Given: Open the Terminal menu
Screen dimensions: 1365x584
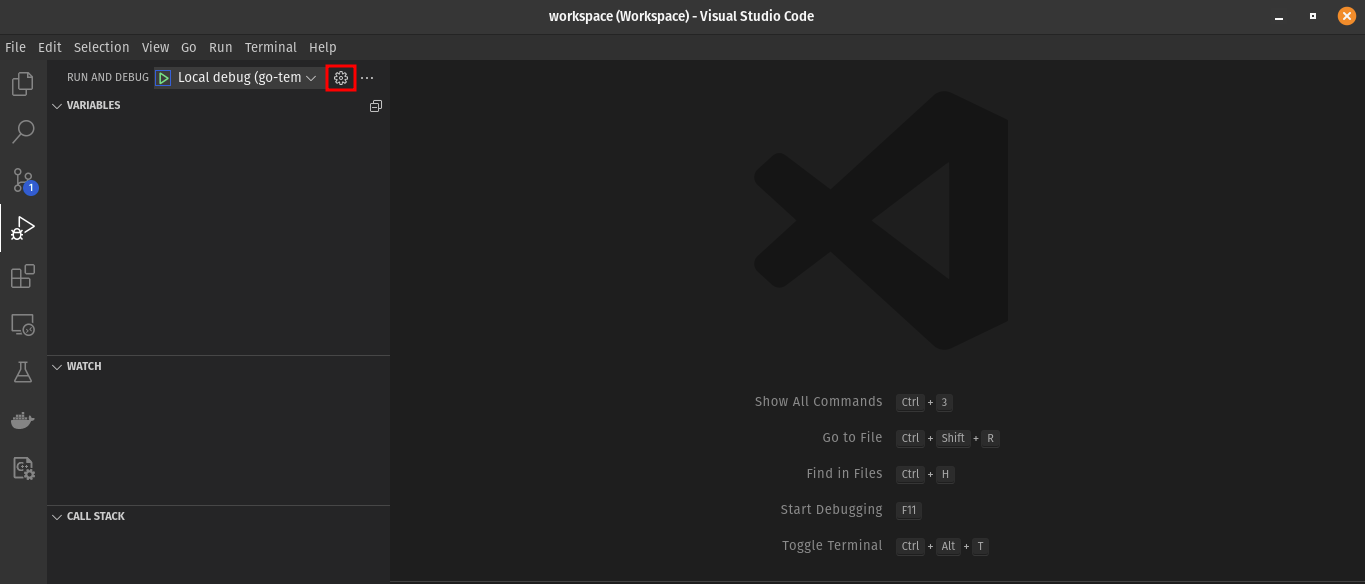Looking at the screenshot, I should click(270, 47).
